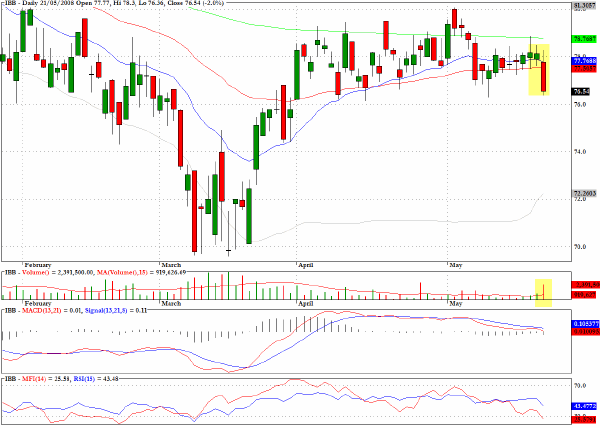Viewport: 600px width, 428px height.
Task: Click the May label under price chart
Action: (456, 265)
